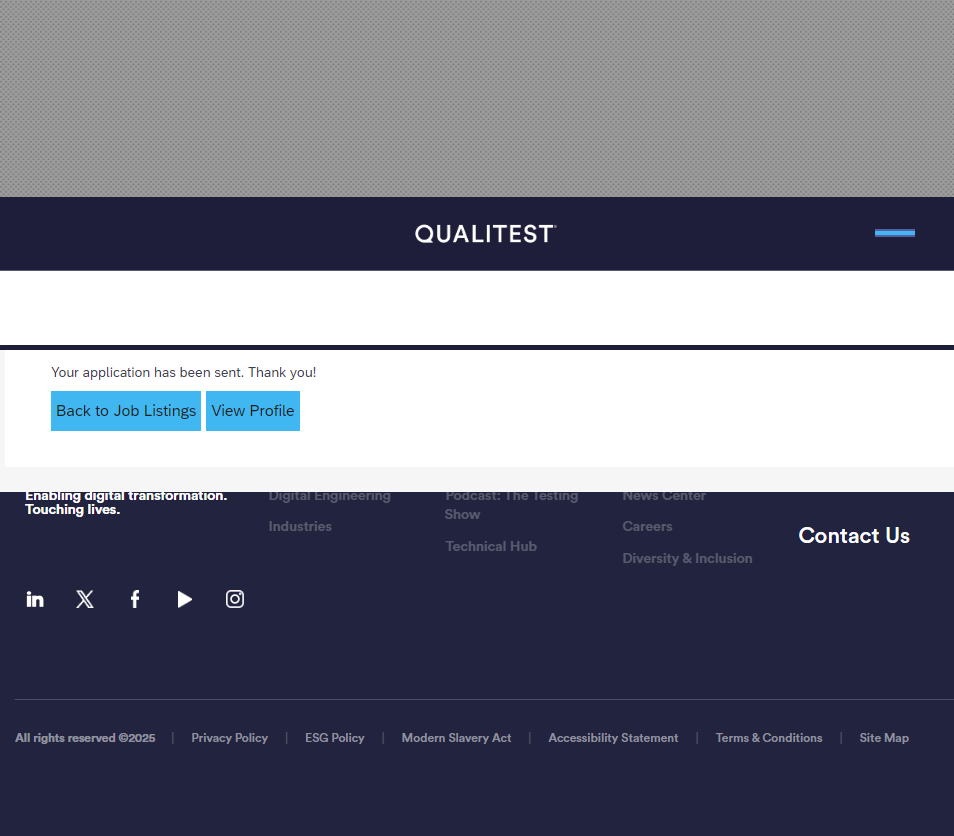954x836 pixels.
Task: Click Back to Job Listings button
Action: tap(126, 411)
